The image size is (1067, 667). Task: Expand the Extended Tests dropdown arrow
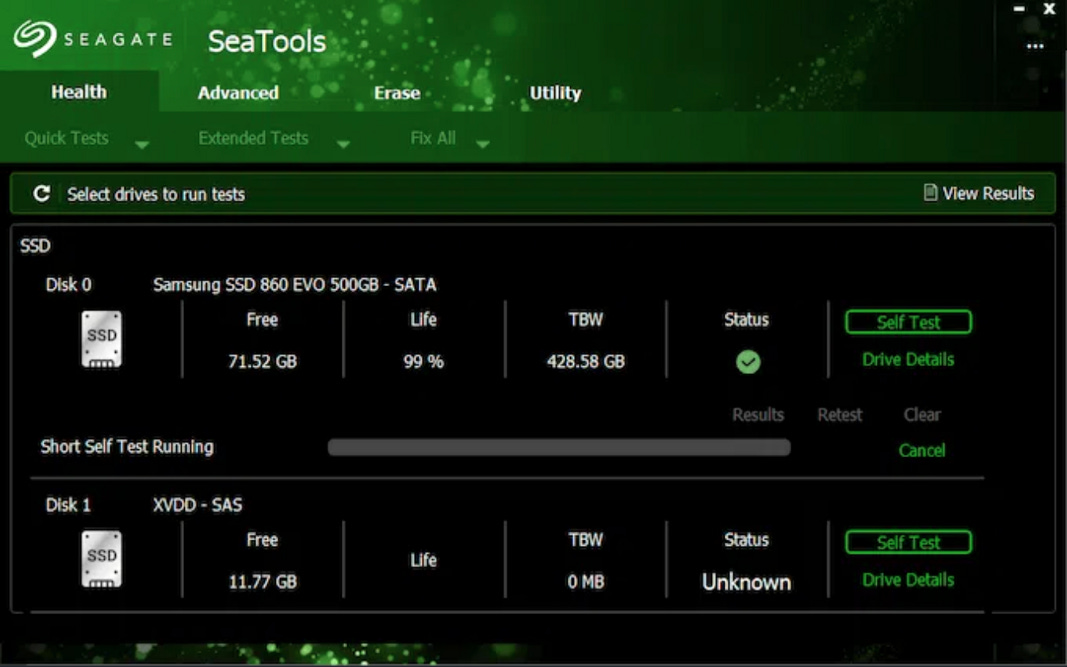click(343, 144)
